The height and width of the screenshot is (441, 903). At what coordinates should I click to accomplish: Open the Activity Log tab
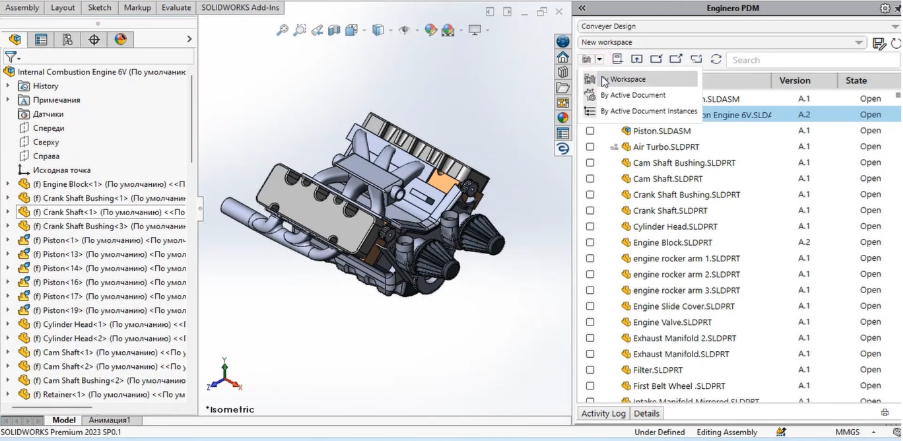[603, 413]
